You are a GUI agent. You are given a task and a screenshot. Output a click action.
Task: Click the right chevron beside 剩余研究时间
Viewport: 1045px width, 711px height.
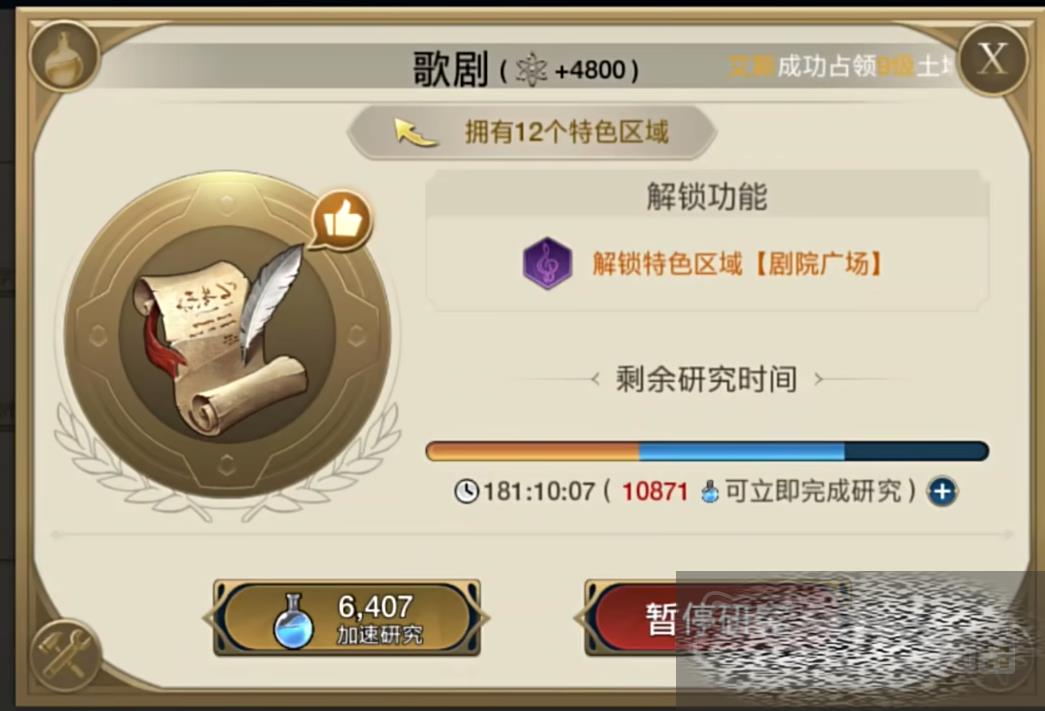(x=819, y=379)
